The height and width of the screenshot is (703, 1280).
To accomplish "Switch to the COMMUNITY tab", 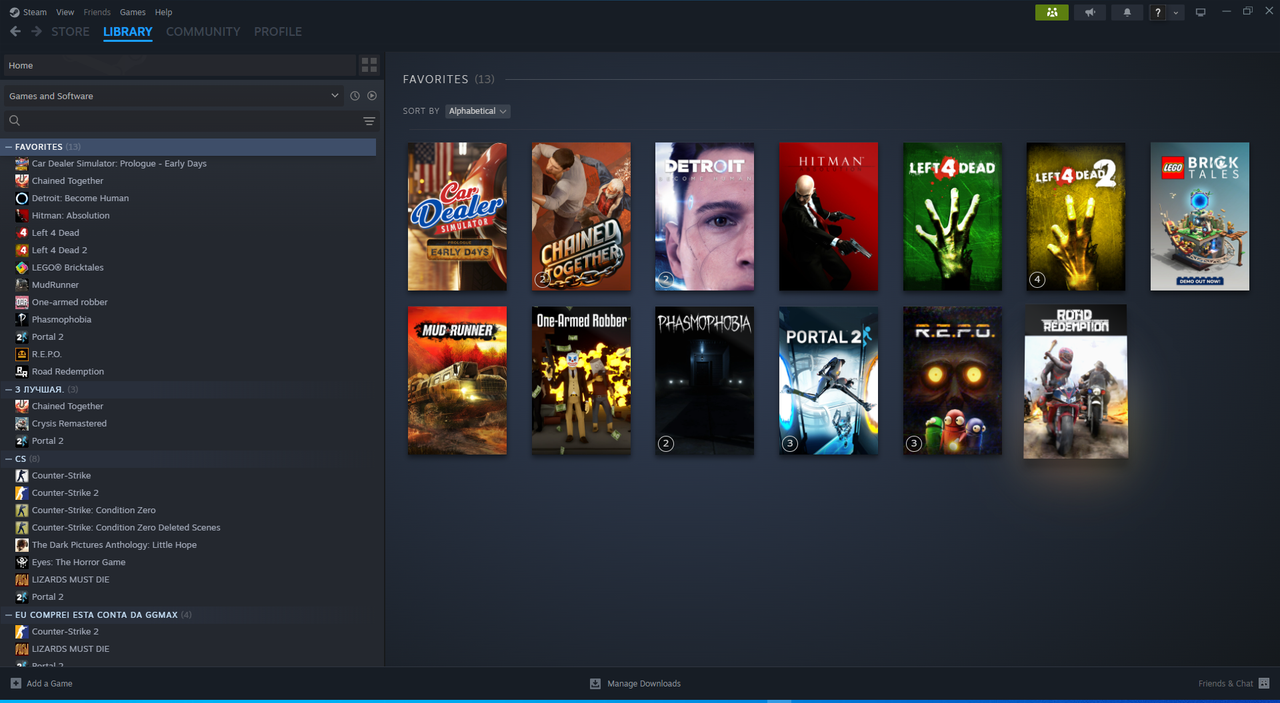I will pyautogui.click(x=203, y=32).
